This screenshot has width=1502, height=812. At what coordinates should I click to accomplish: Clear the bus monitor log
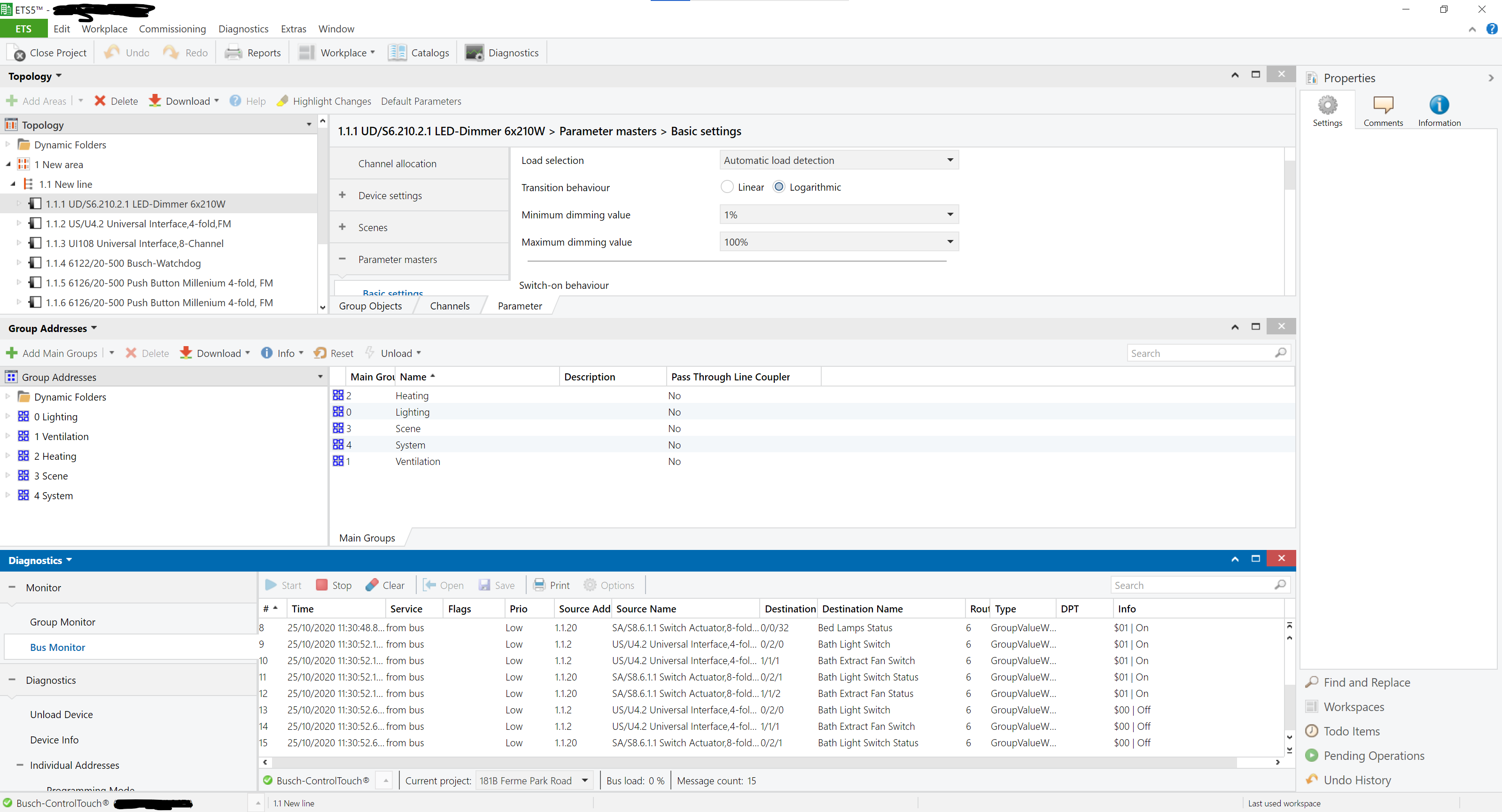point(372,585)
